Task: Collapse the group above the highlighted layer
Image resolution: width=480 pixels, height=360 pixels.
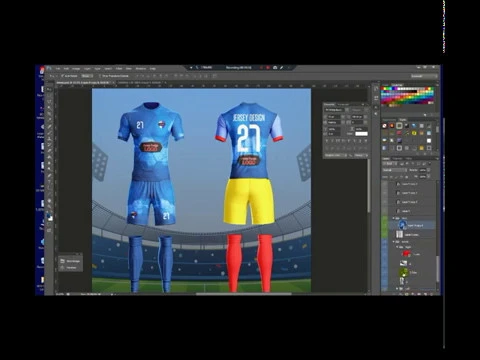Action: pyautogui.click(x=393, y=218)
